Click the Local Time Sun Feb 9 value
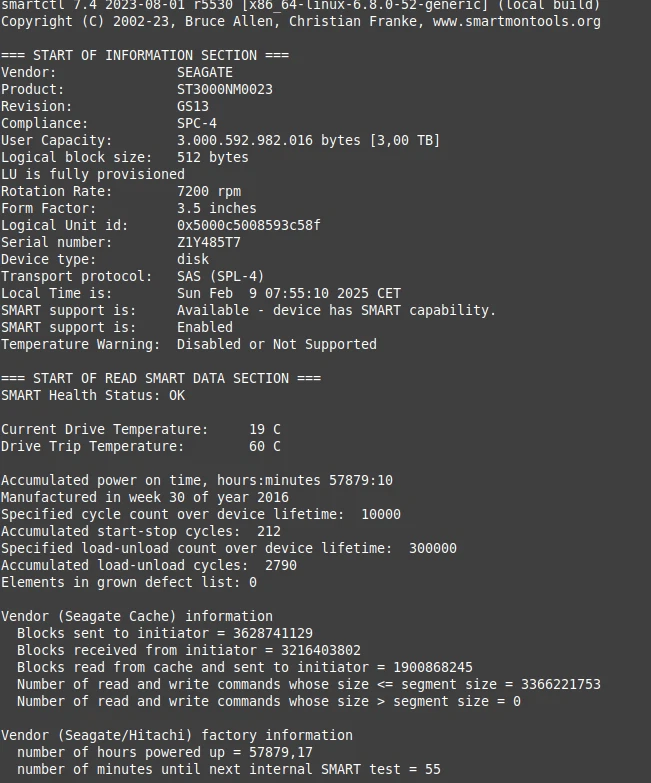This screenshot has height=783, width=651. tap(289, 294)
